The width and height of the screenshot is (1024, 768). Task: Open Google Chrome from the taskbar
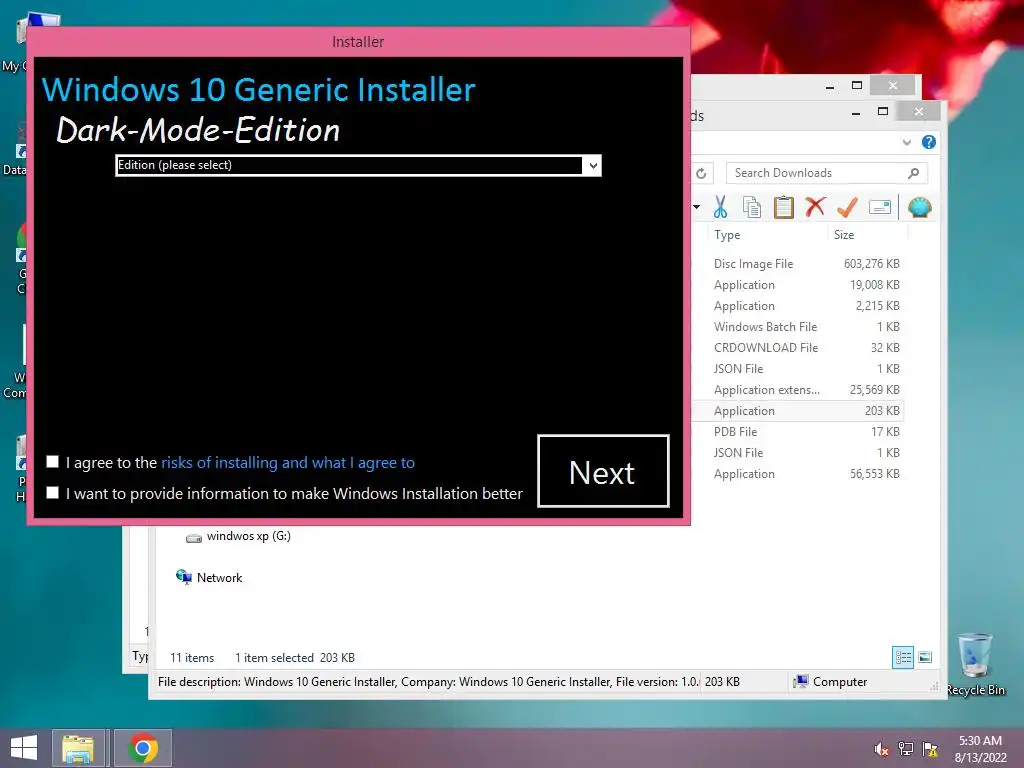click(x=143, y=748)
